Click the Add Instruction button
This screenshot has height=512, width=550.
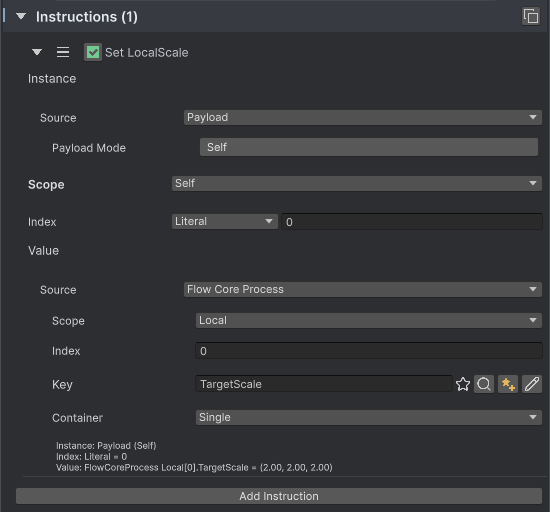[279, 496]
